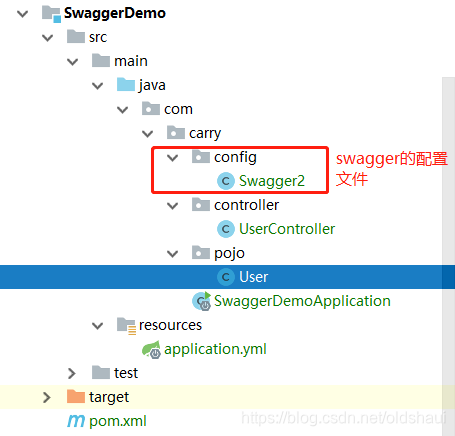
Task: Click the resources folder icon
Action: tap(126, 325)
